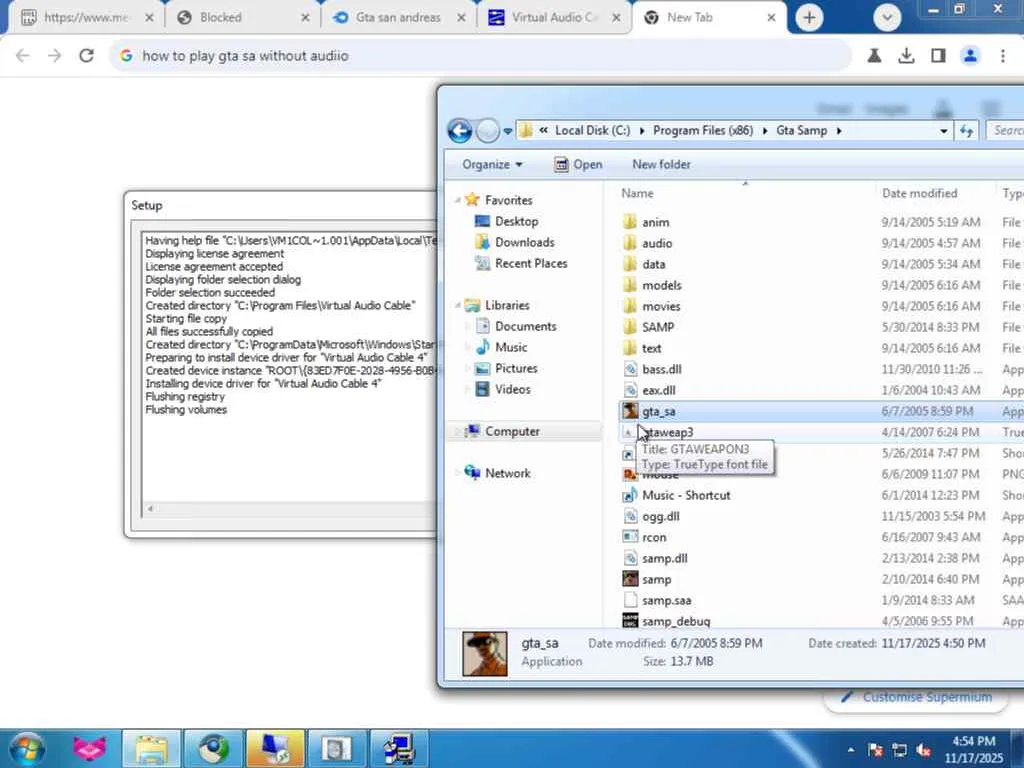Open the Windows Start button
Screen dimensions: 1024x768
click(x=27, y=749)
